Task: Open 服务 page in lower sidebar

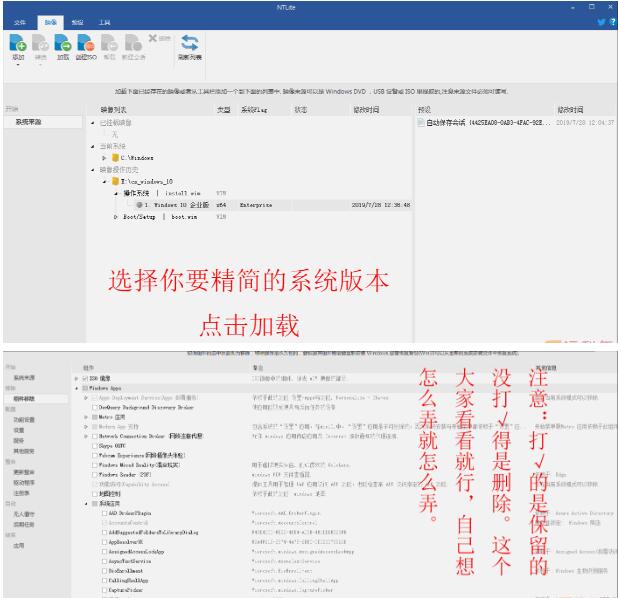Action: (x=19, y=441)
